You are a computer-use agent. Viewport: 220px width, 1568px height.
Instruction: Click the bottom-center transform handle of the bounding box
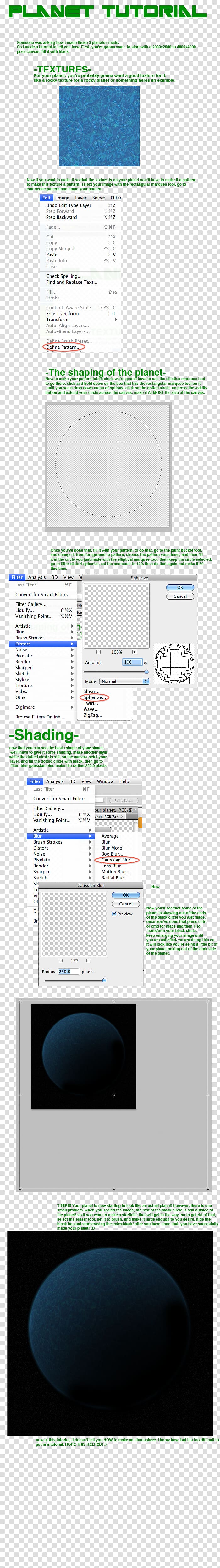tap(114, 1188)
